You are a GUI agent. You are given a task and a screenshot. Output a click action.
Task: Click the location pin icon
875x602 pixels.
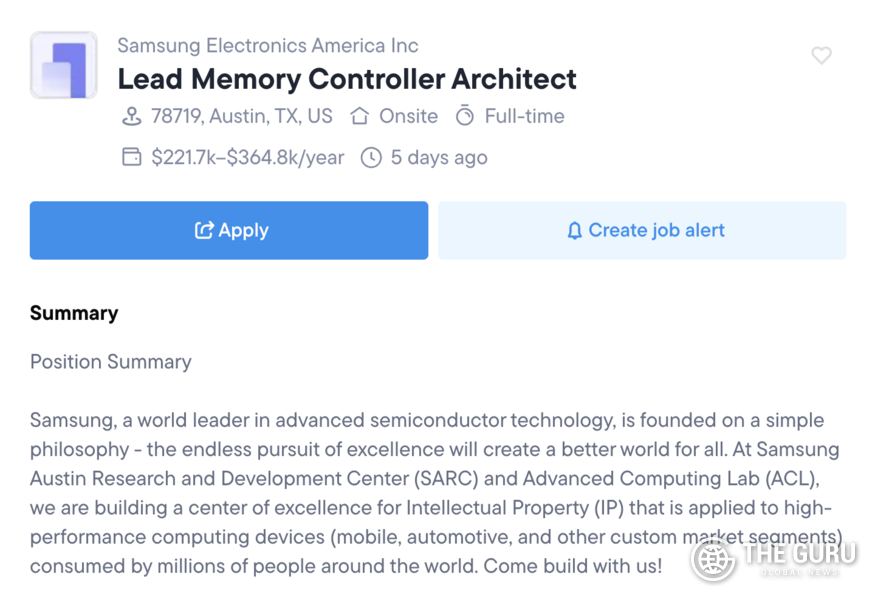[x=131, y=116]
